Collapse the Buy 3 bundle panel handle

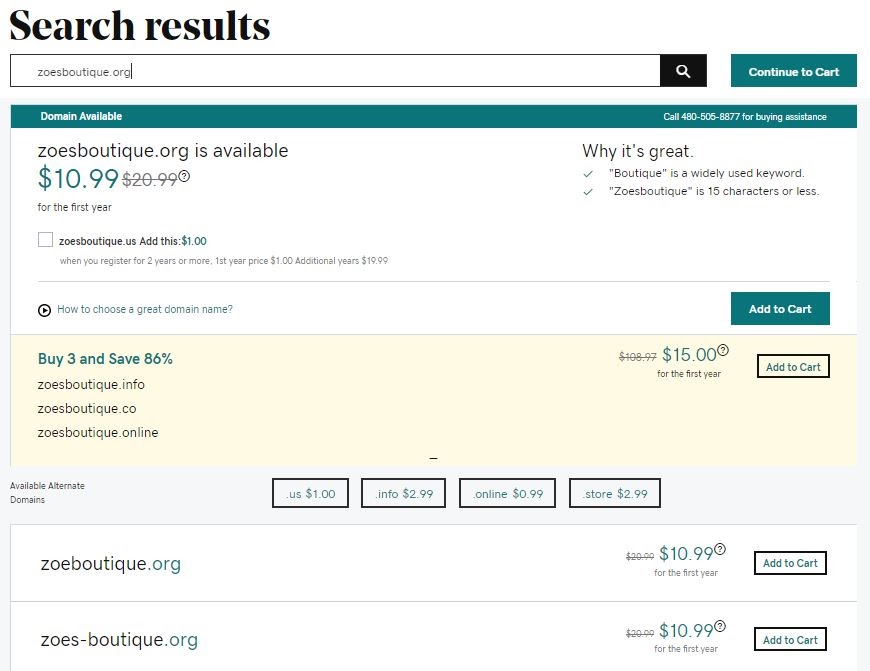pos(434,458)
